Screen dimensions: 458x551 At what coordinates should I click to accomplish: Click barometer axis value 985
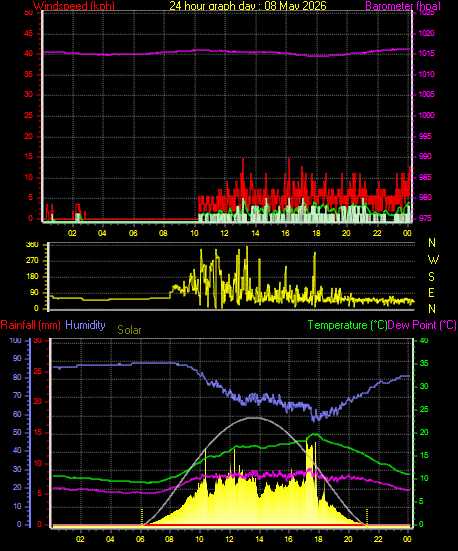coord(425,177)
